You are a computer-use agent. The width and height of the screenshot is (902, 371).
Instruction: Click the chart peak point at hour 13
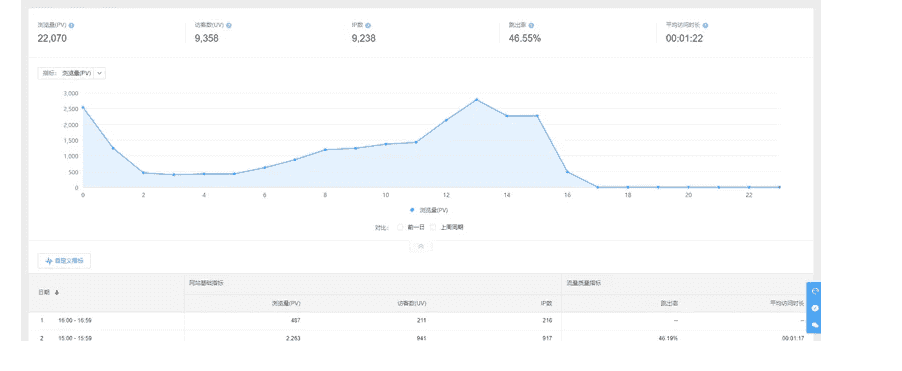coord(476,100)
